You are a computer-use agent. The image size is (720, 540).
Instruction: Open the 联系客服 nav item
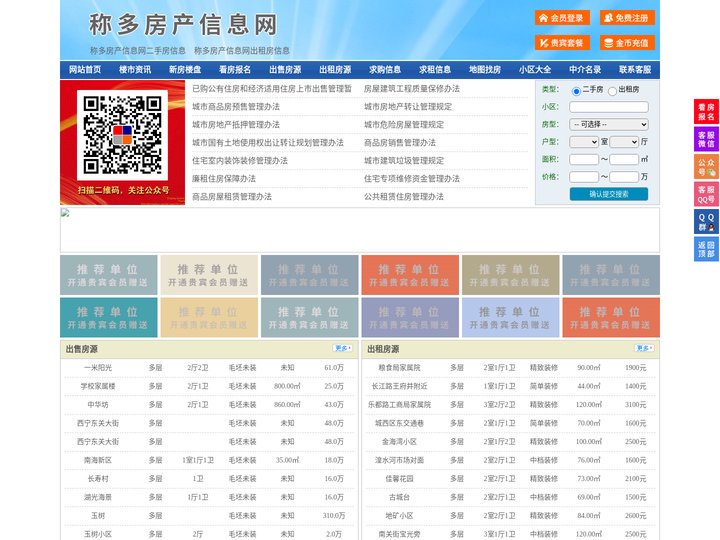coord(635,70)
